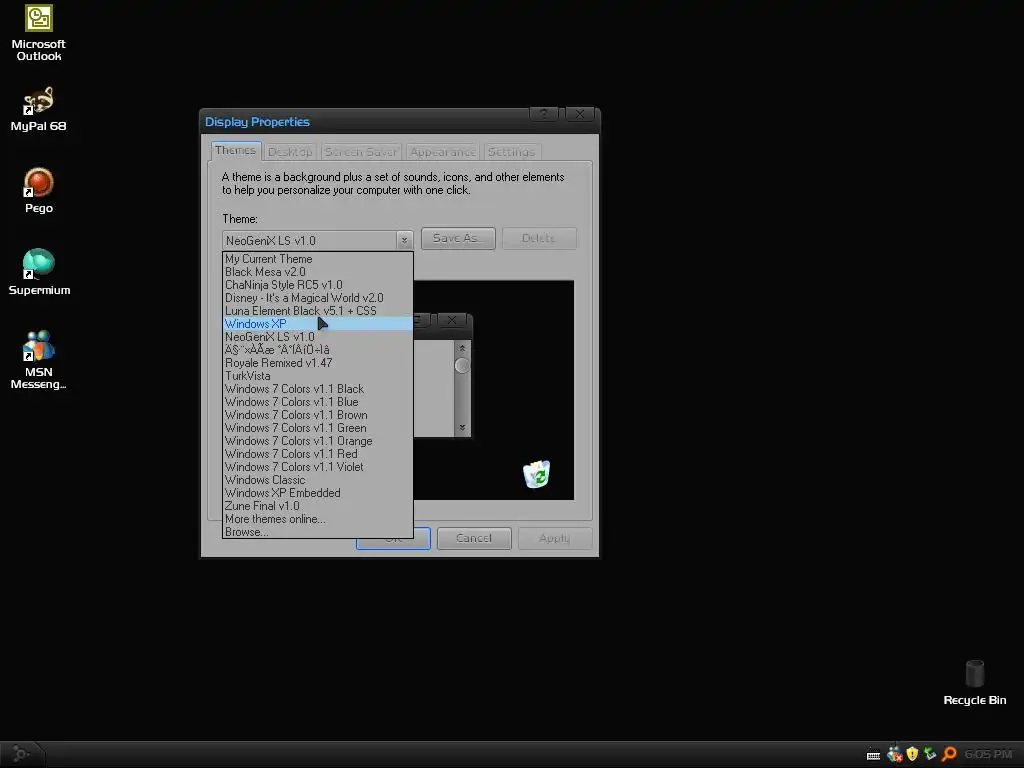Click the preview scrollbar thumb
Screen dimensions: 1024x768
(x=462, y=366)
